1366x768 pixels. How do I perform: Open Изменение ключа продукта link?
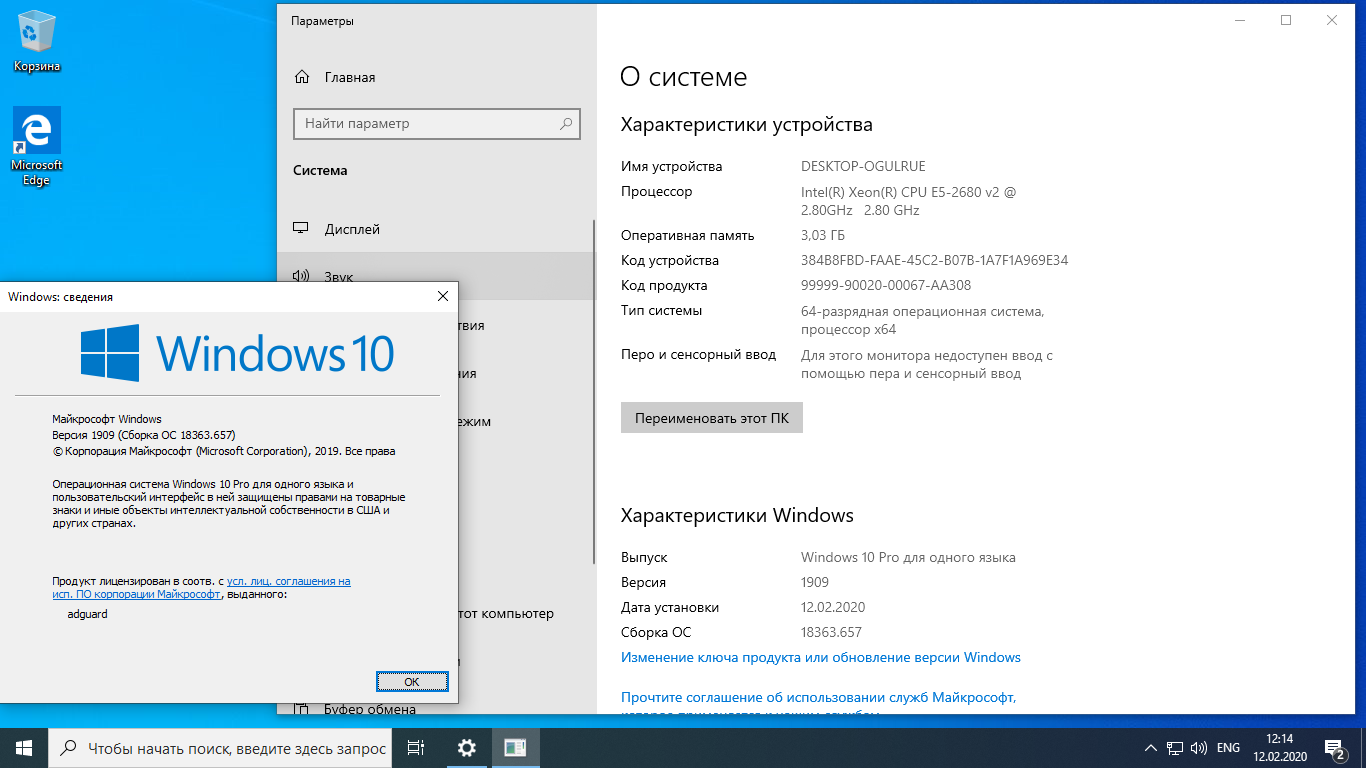click(821, 658)
